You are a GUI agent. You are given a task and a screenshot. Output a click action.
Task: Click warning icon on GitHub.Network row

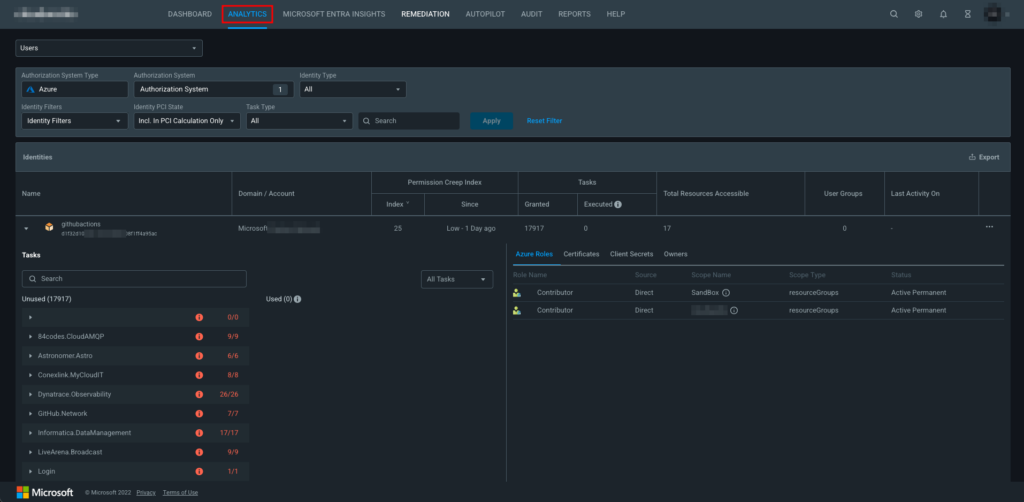point(199,414)
